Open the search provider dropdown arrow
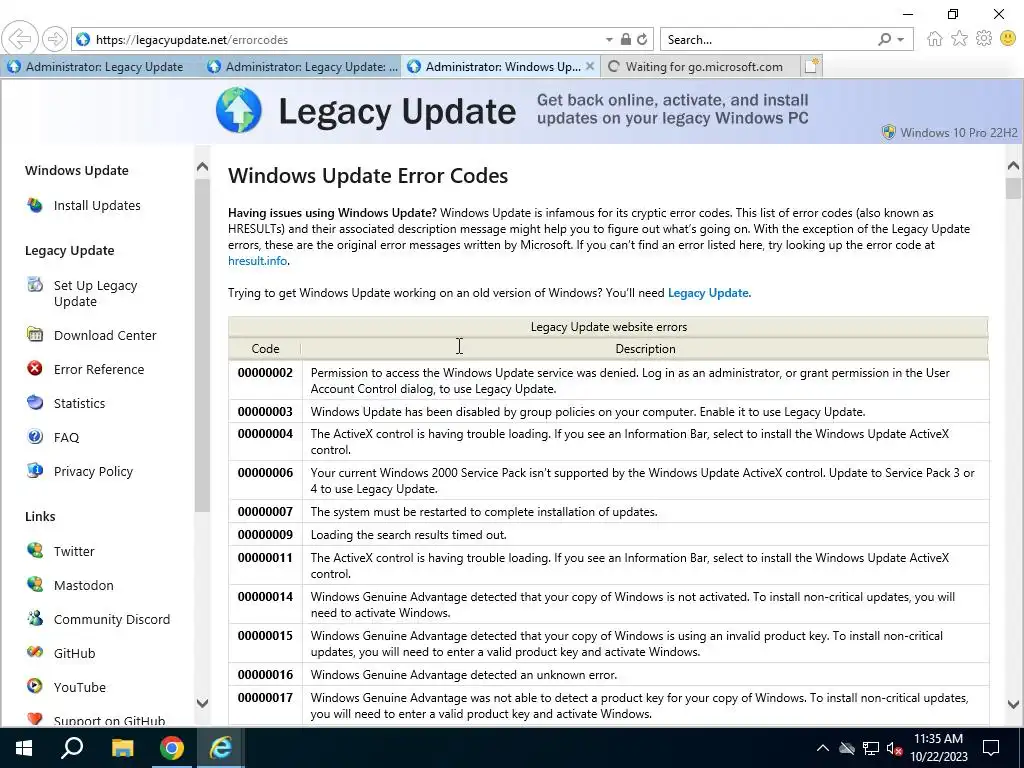 click(901, 40)
